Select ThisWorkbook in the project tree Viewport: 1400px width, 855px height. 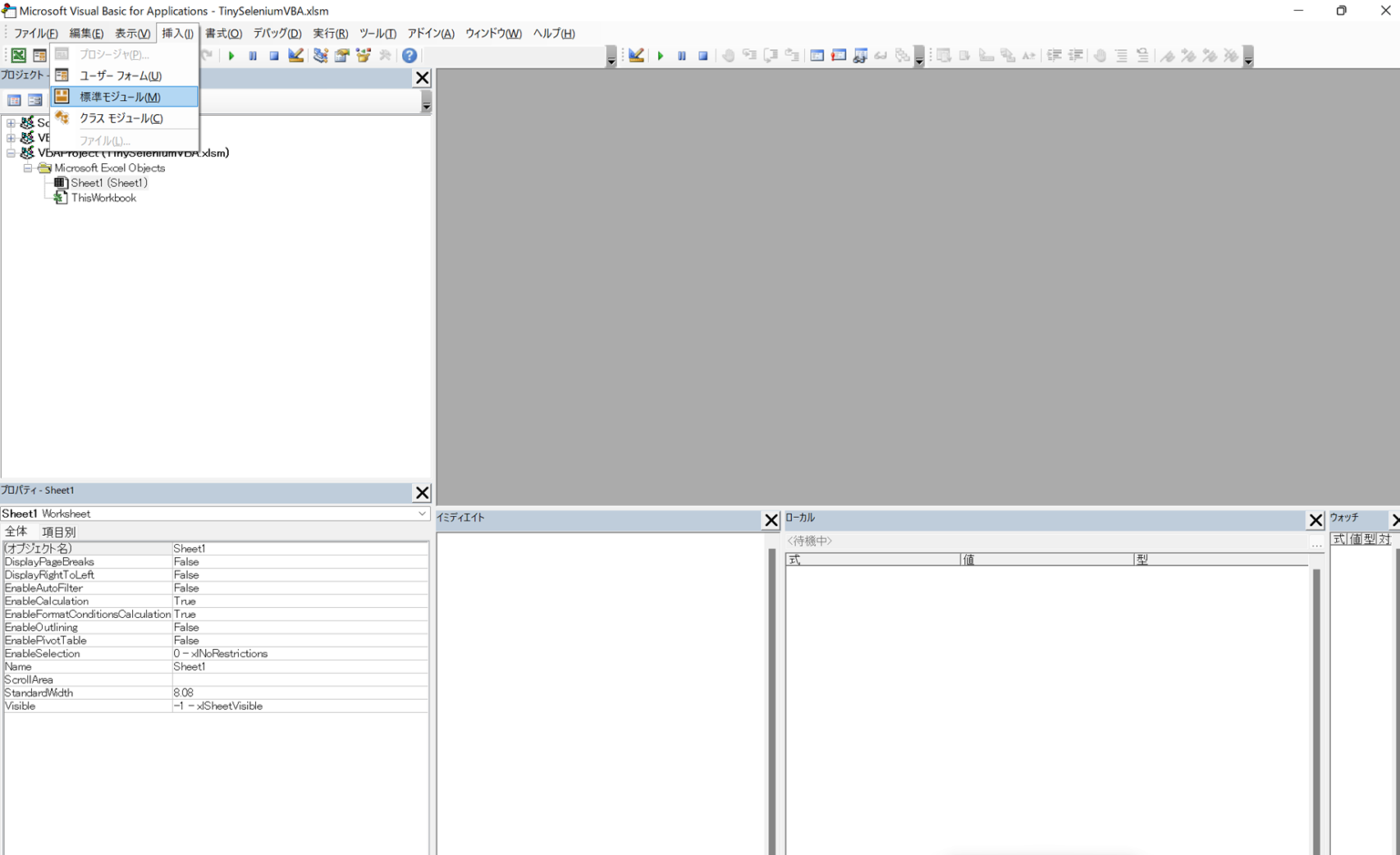[103, 198]
